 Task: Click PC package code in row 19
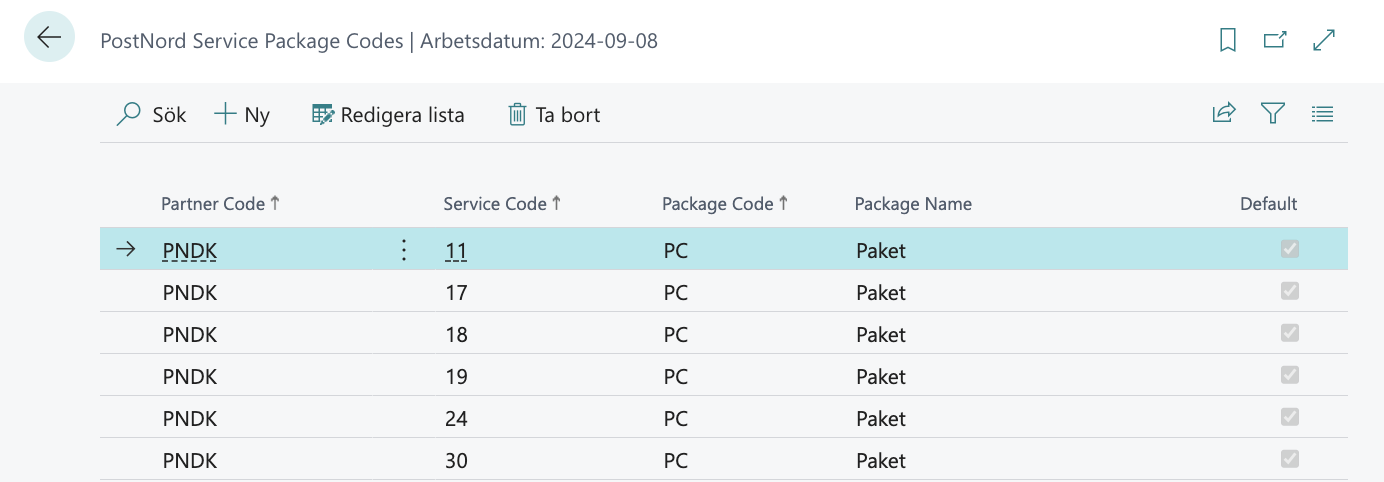pos(676,377)
